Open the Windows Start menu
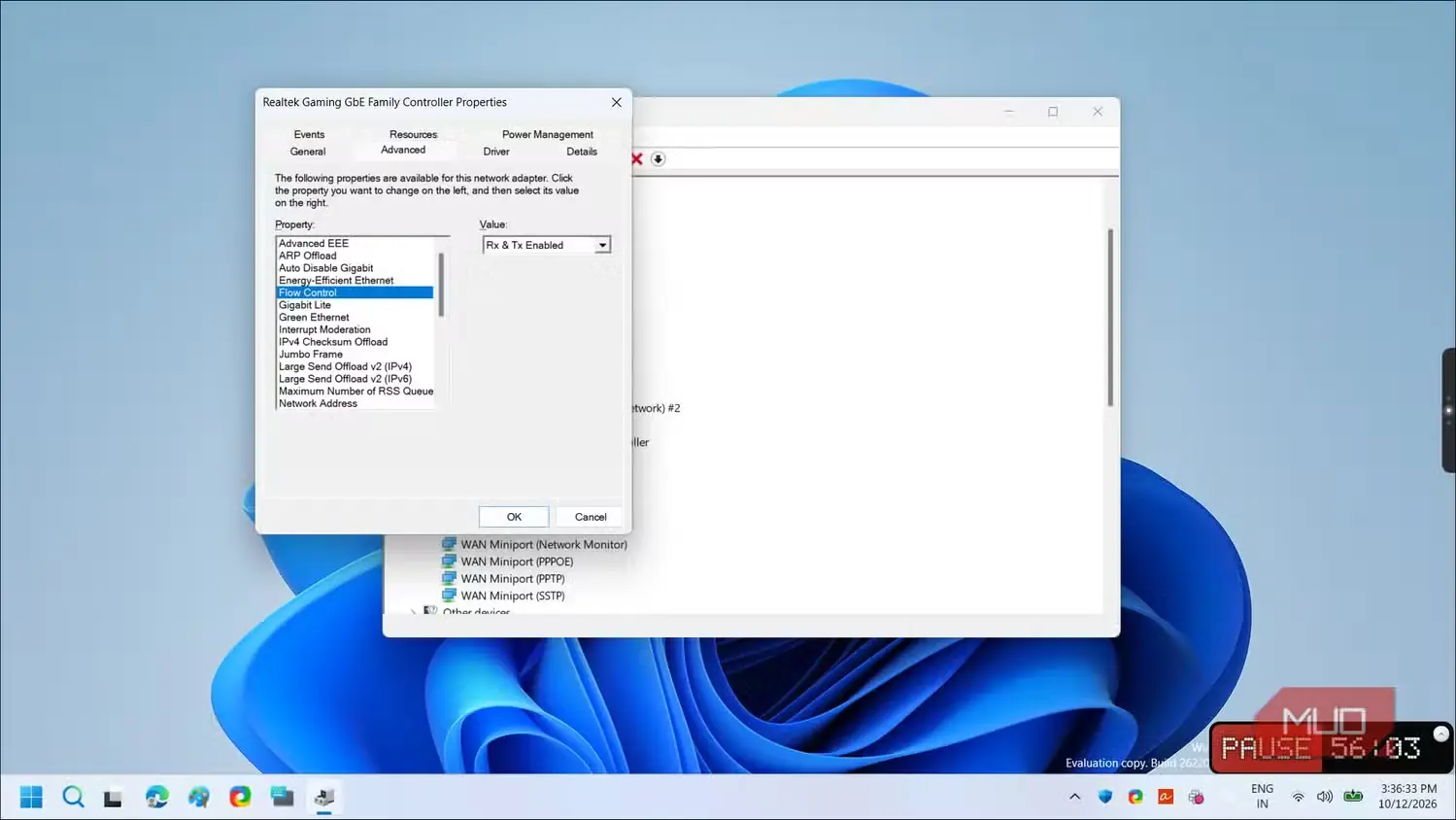Viewport: 1456px width, 820px height. point(31,798)
